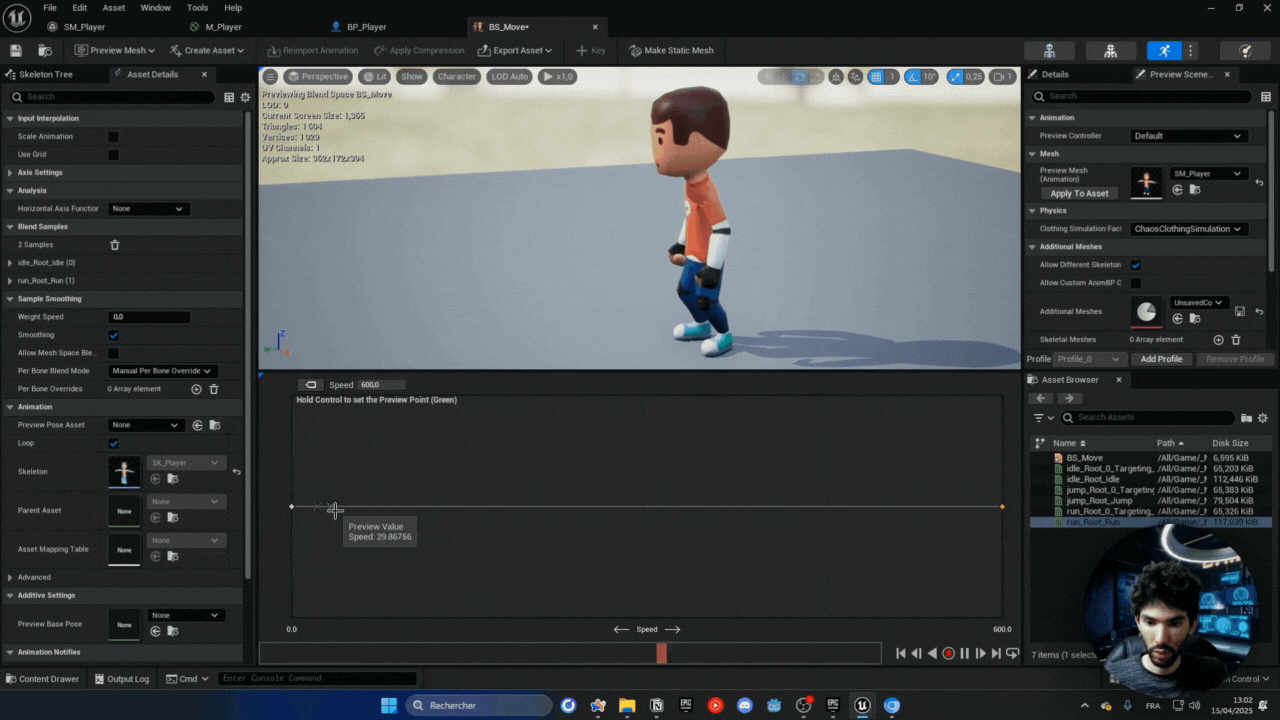Open Horizontal Axis Function dropdown
This screenshot has width=1280, height=720.
(x=148, y=209)
